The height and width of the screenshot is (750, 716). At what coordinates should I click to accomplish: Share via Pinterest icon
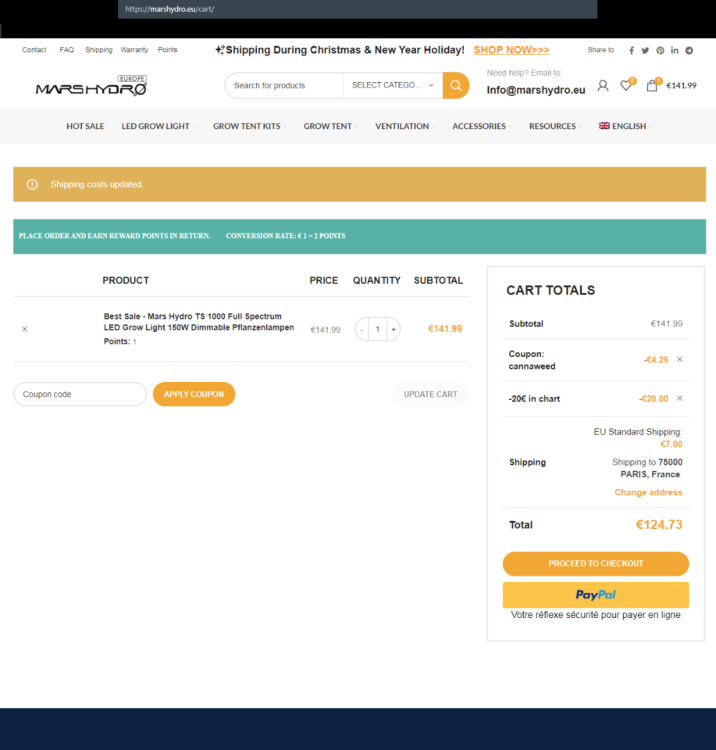point(660,50)
